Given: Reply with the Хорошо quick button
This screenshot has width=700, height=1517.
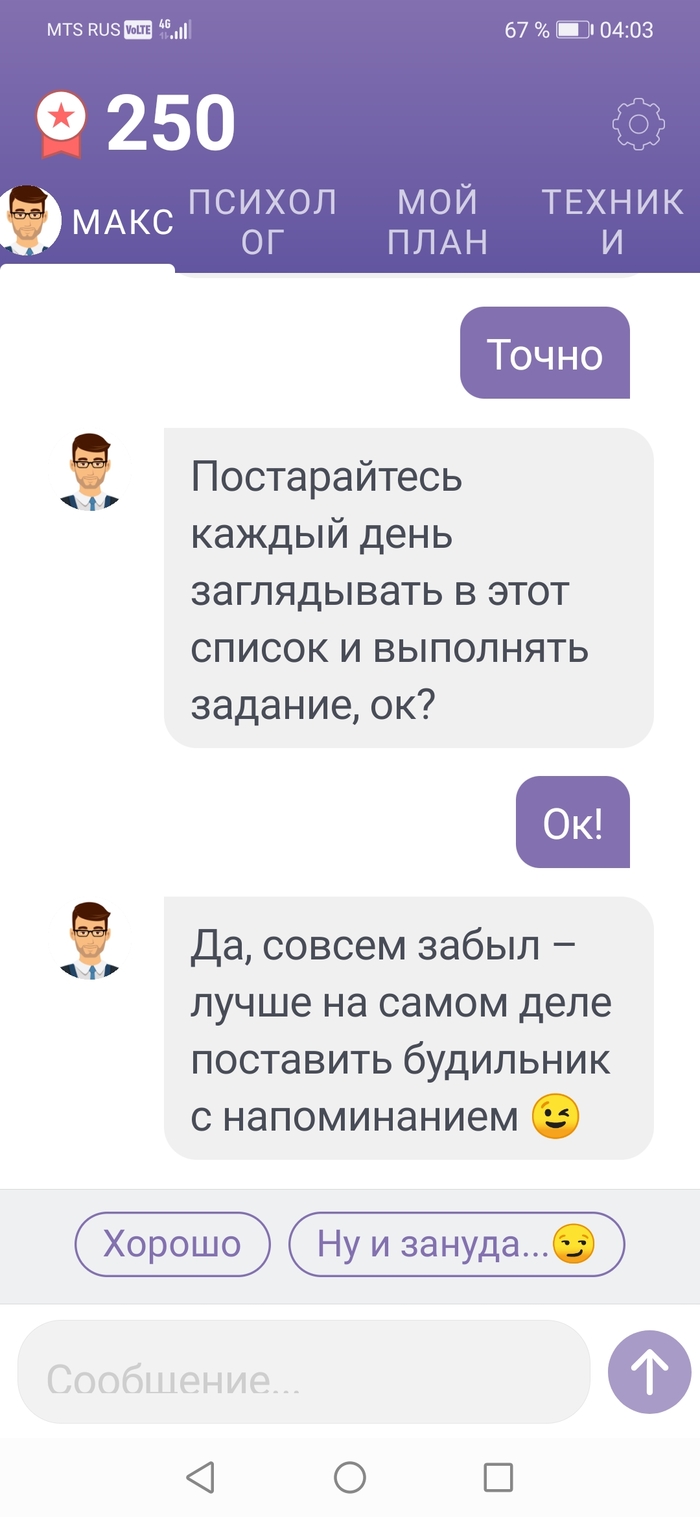Looking at the screenshot, I should point(172,1244).
